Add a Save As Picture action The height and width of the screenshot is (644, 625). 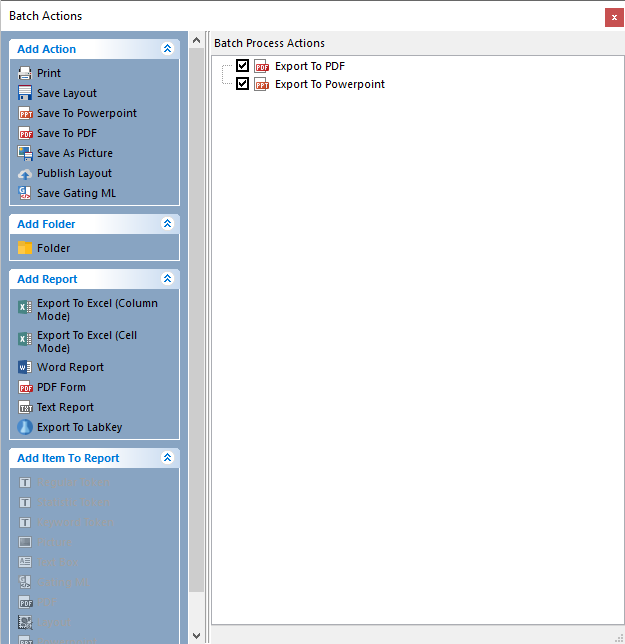(74, 153)
